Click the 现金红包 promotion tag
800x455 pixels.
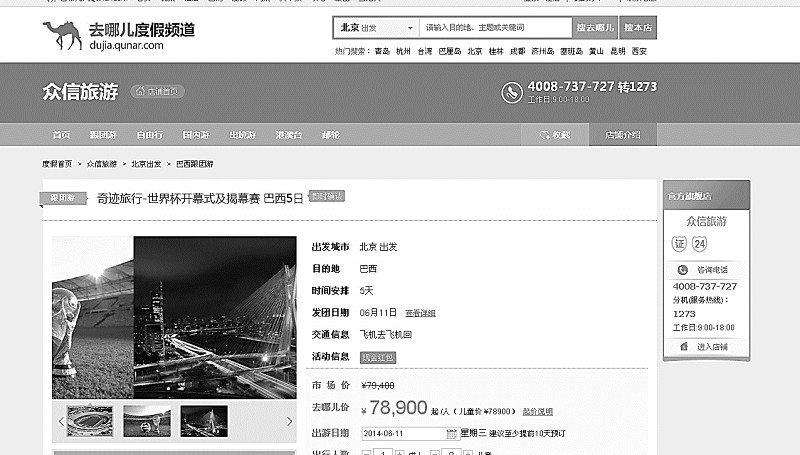pyautogui.click(x=378, y=358)
